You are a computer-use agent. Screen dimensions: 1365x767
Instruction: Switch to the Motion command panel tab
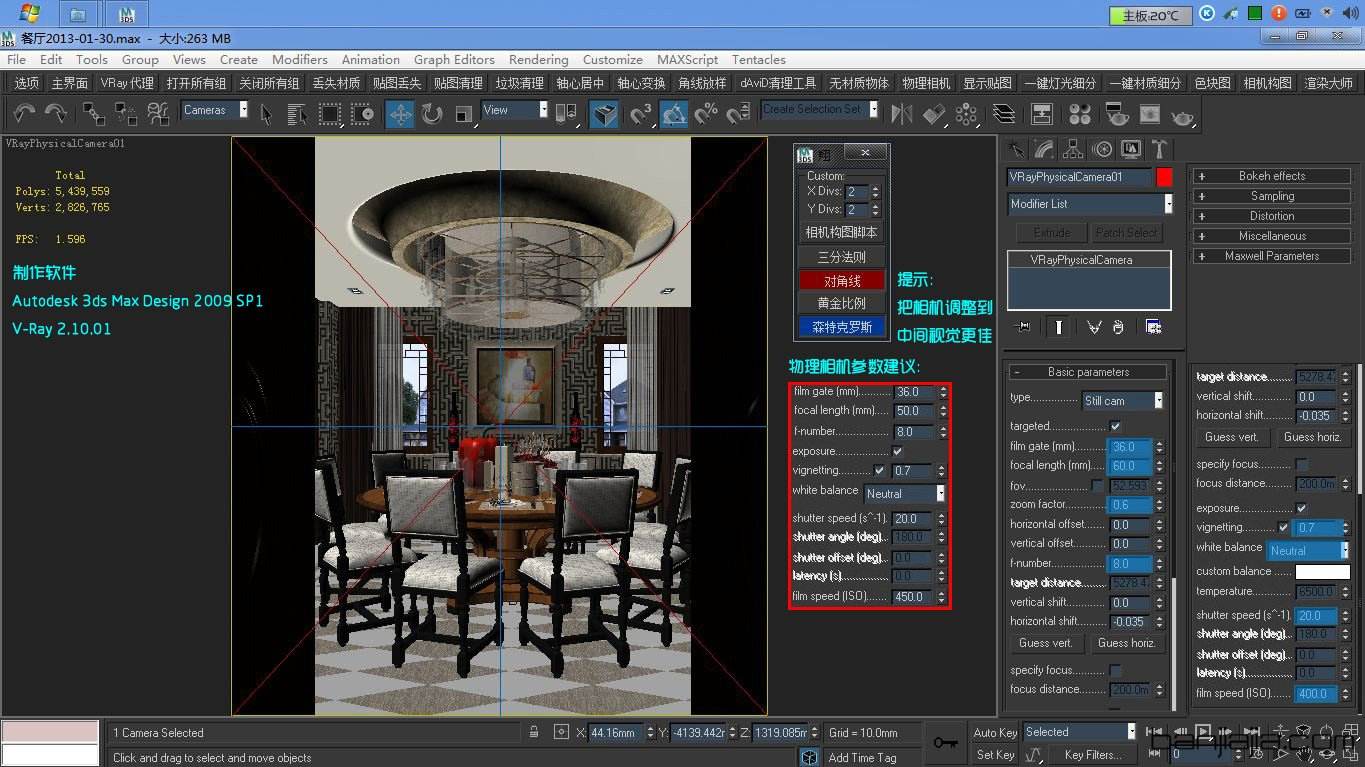[1102, 150]
